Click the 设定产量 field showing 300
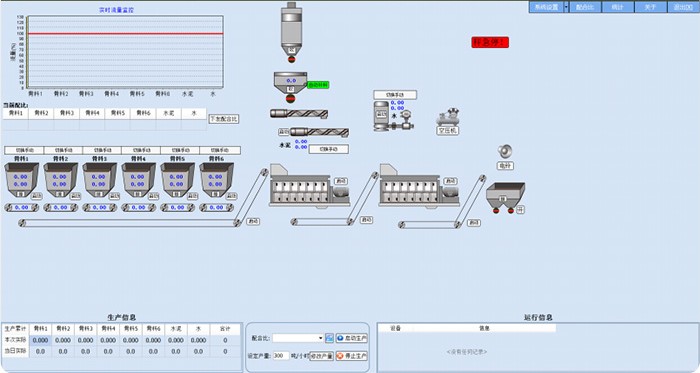The width and height of the screenshot is (700, 373). tap(281, 356)
